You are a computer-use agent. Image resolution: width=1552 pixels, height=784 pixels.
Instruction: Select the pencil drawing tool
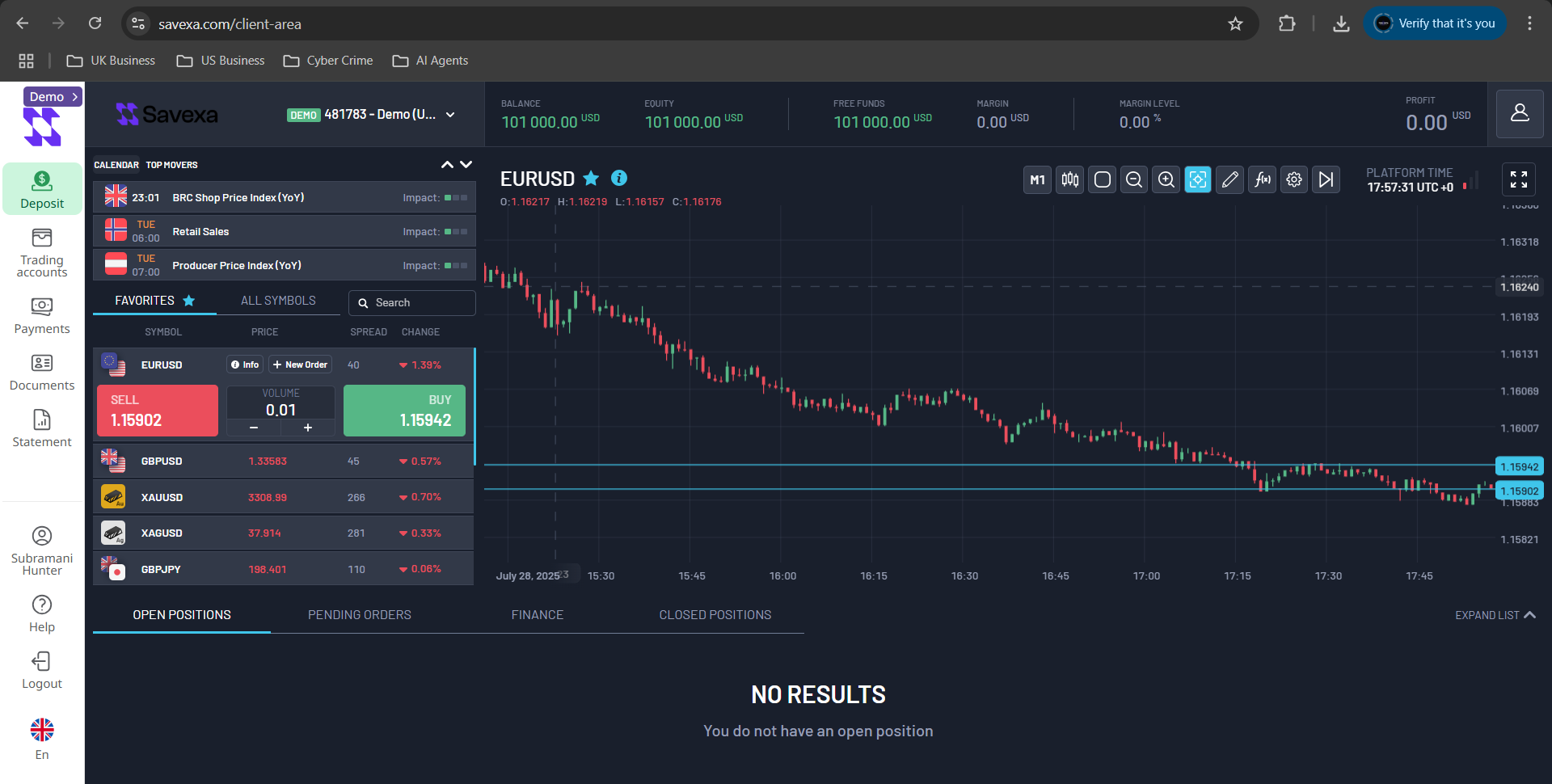tap(1229, 179)
